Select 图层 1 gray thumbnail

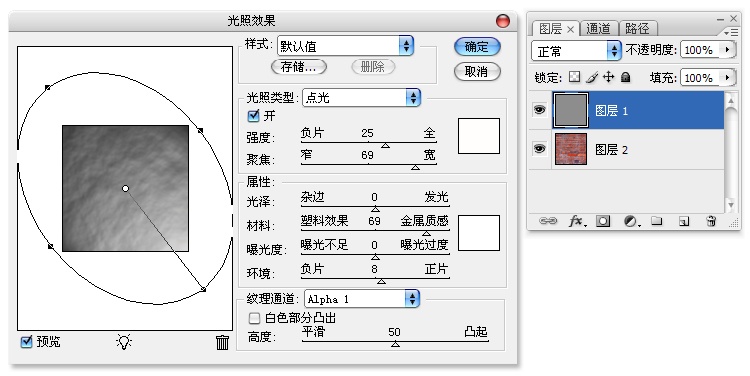[571, 110]
